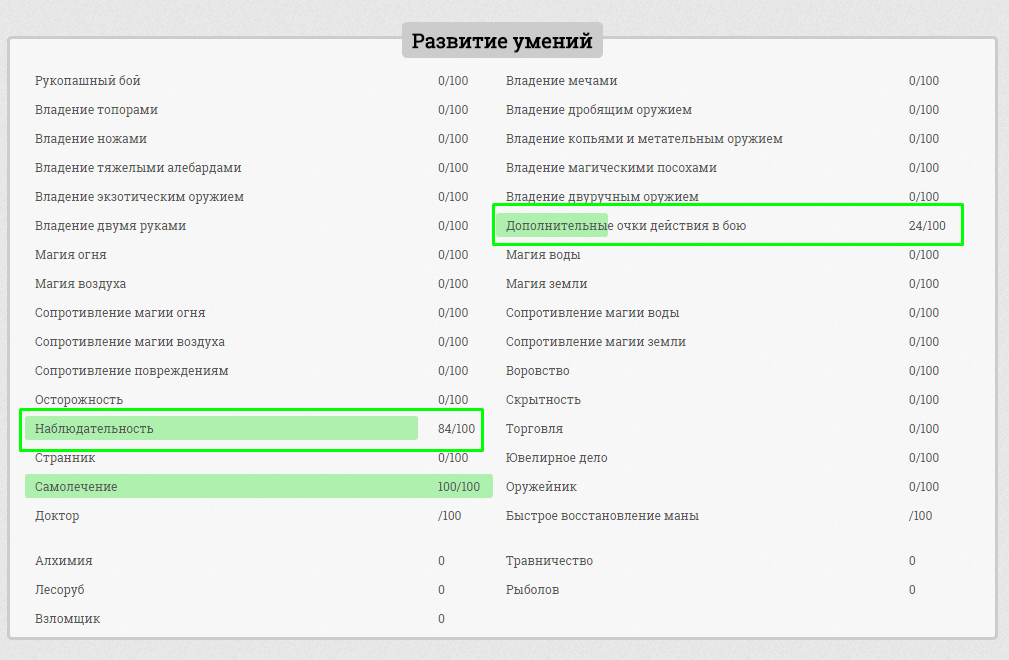Click the 'Наблюдательность' progress bar
This screenshot has height=660, width=1009.
pos(221,428)
